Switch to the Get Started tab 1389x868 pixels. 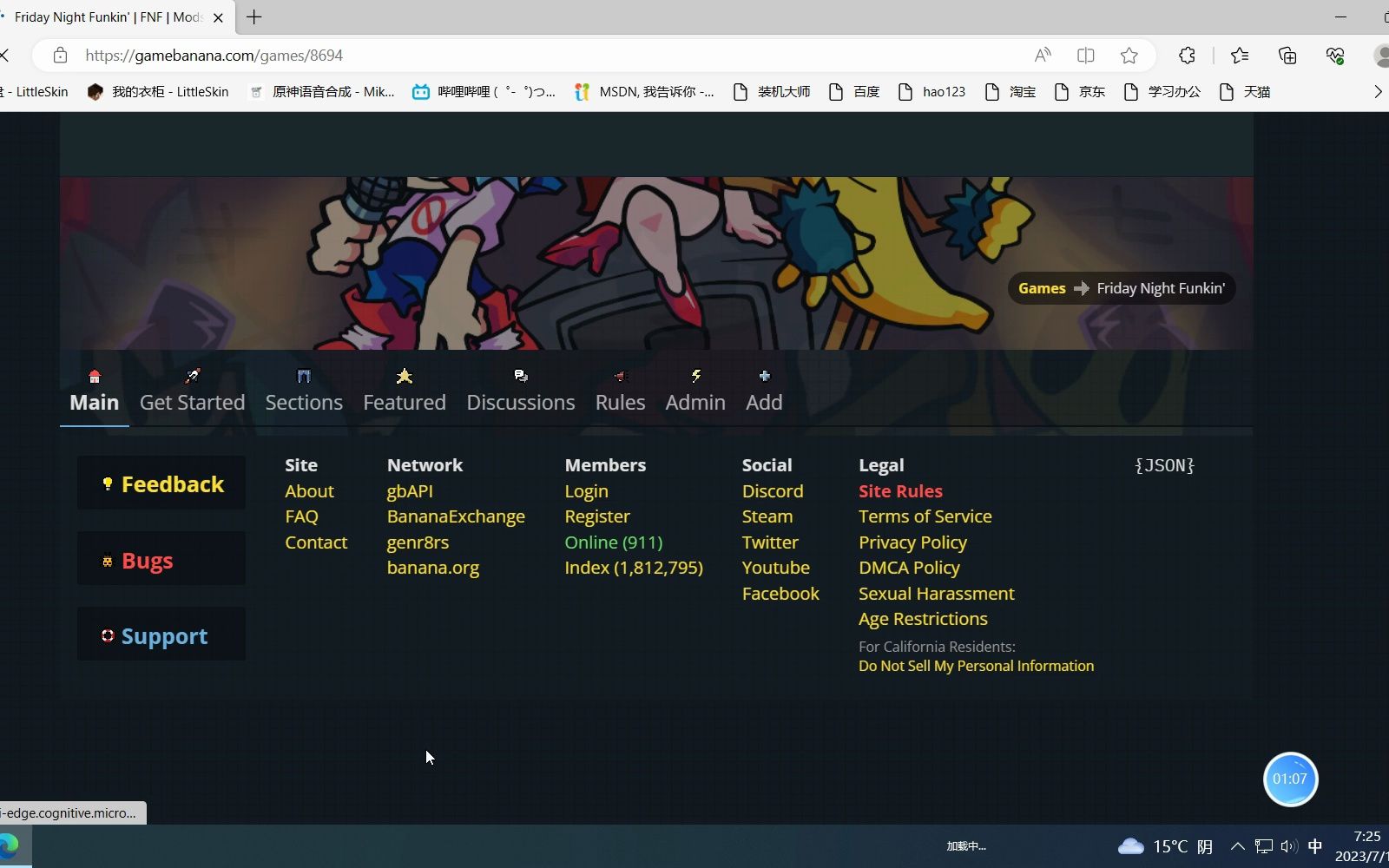tap(192, 402)
